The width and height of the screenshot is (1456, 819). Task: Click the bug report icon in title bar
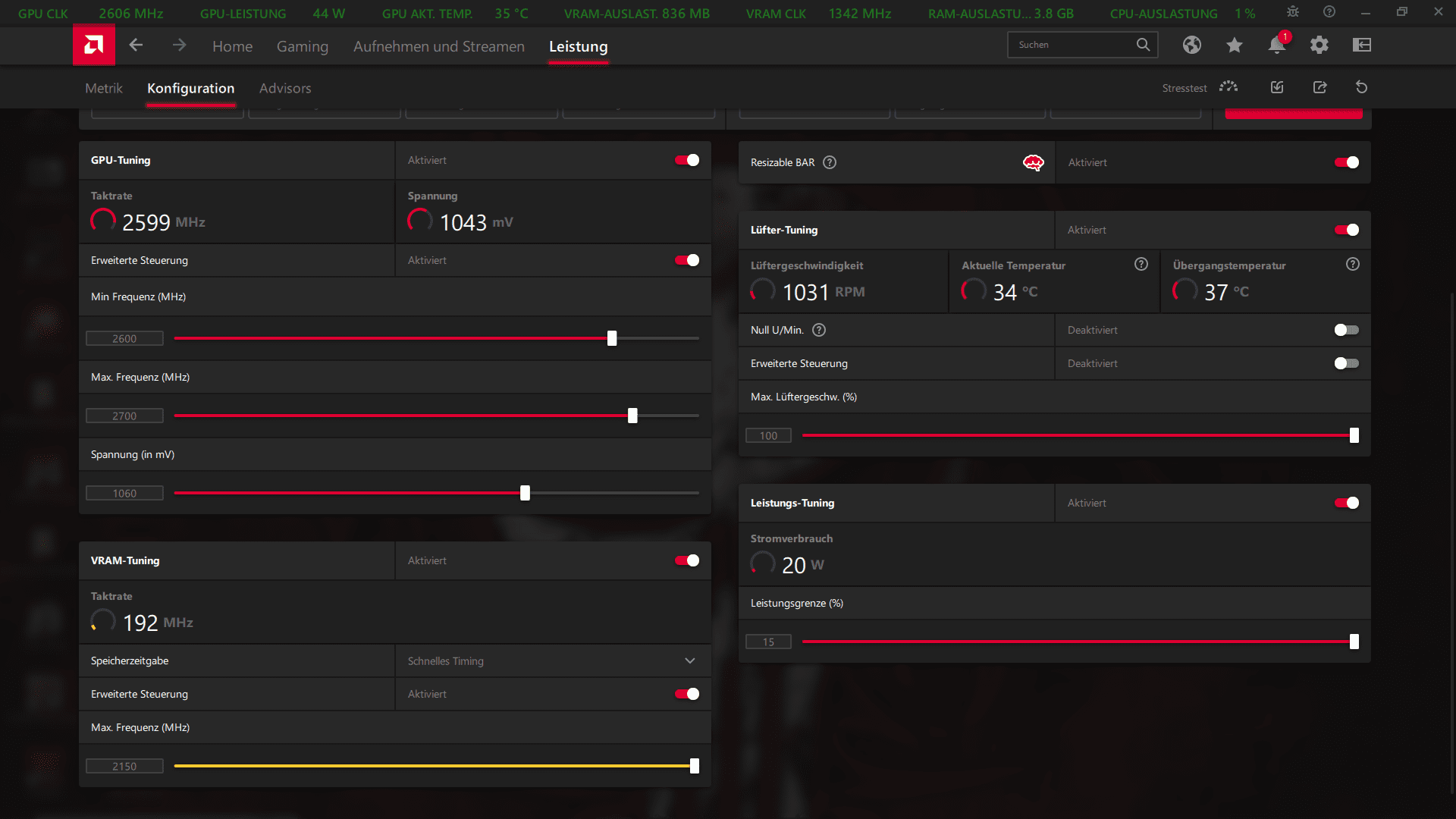1293,12
